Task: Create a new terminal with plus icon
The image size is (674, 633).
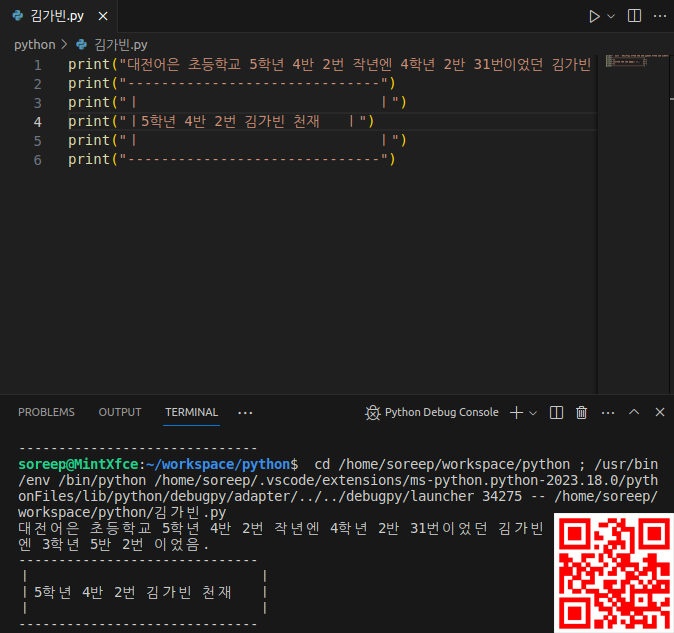Action: tap(516, 412)
